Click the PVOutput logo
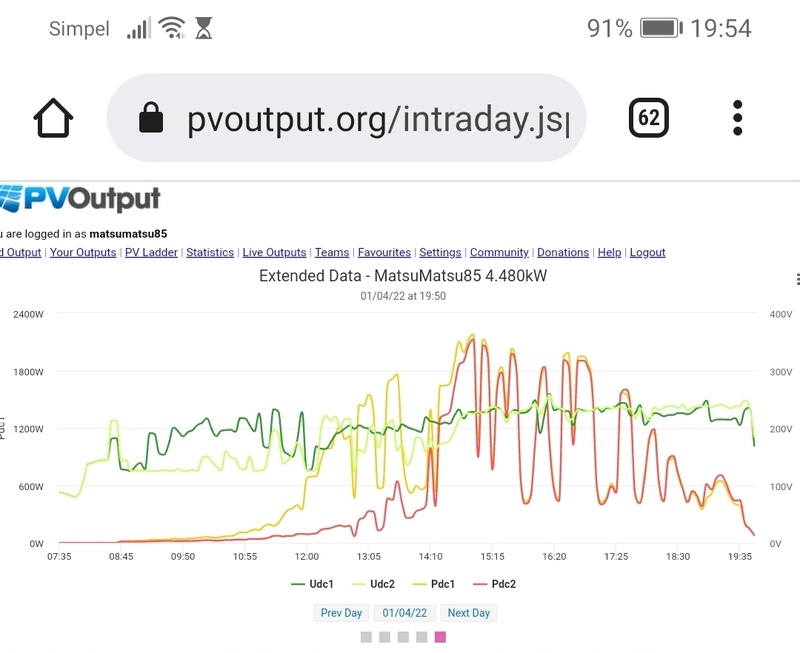The width and height of the screenshot is (800, 653). [x=80, y=198]
